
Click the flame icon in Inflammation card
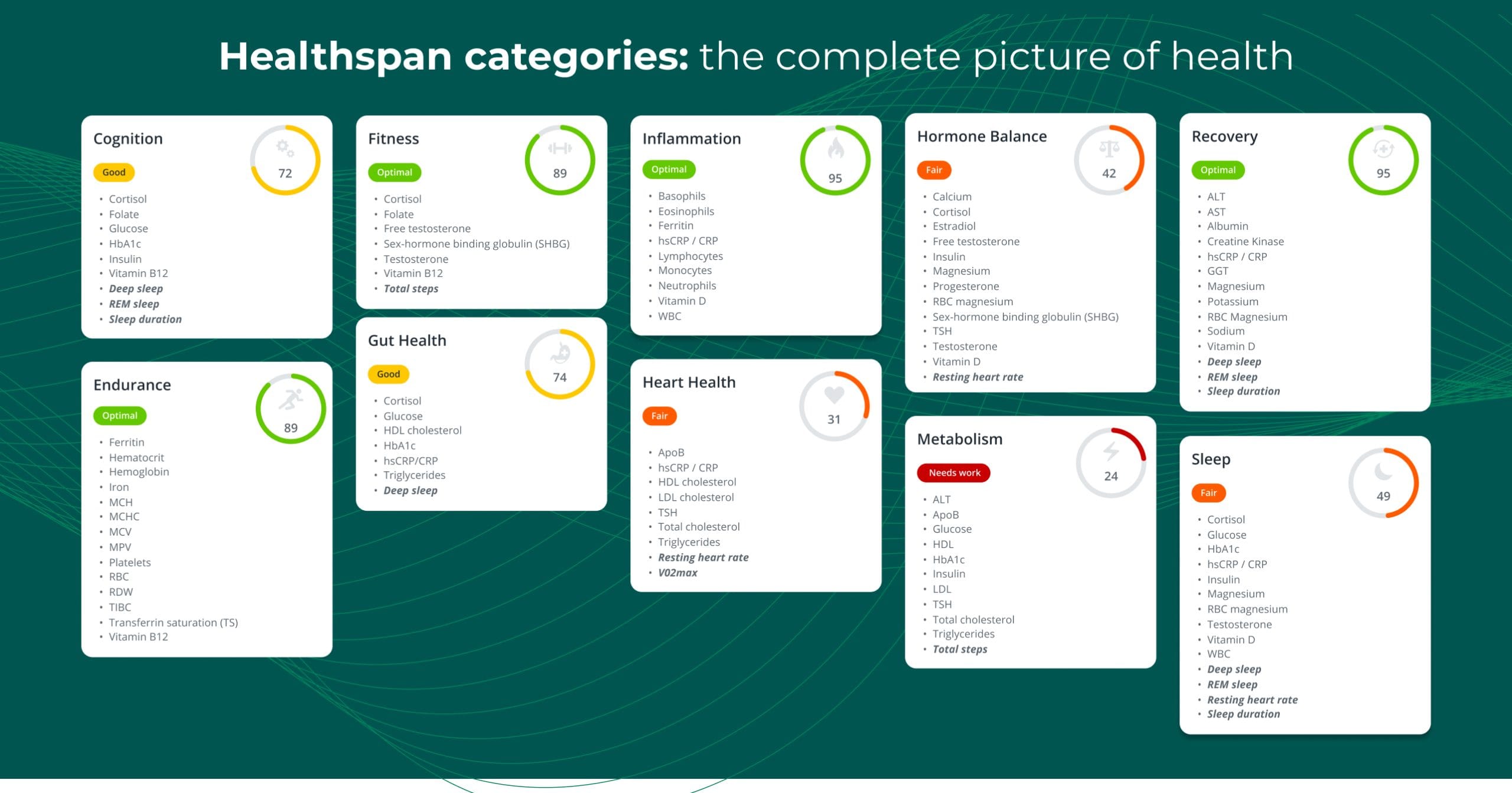pyautogui.click(x=835, y=149)
